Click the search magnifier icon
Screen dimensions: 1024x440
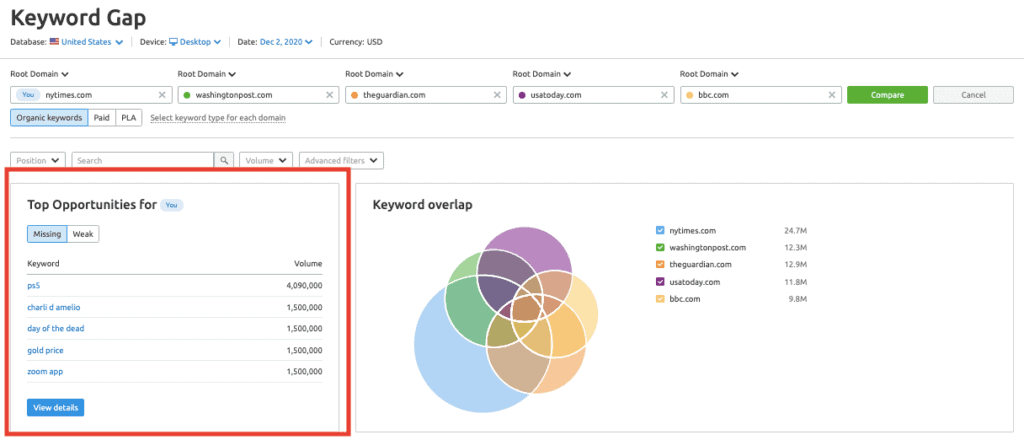tap(224, 160)
